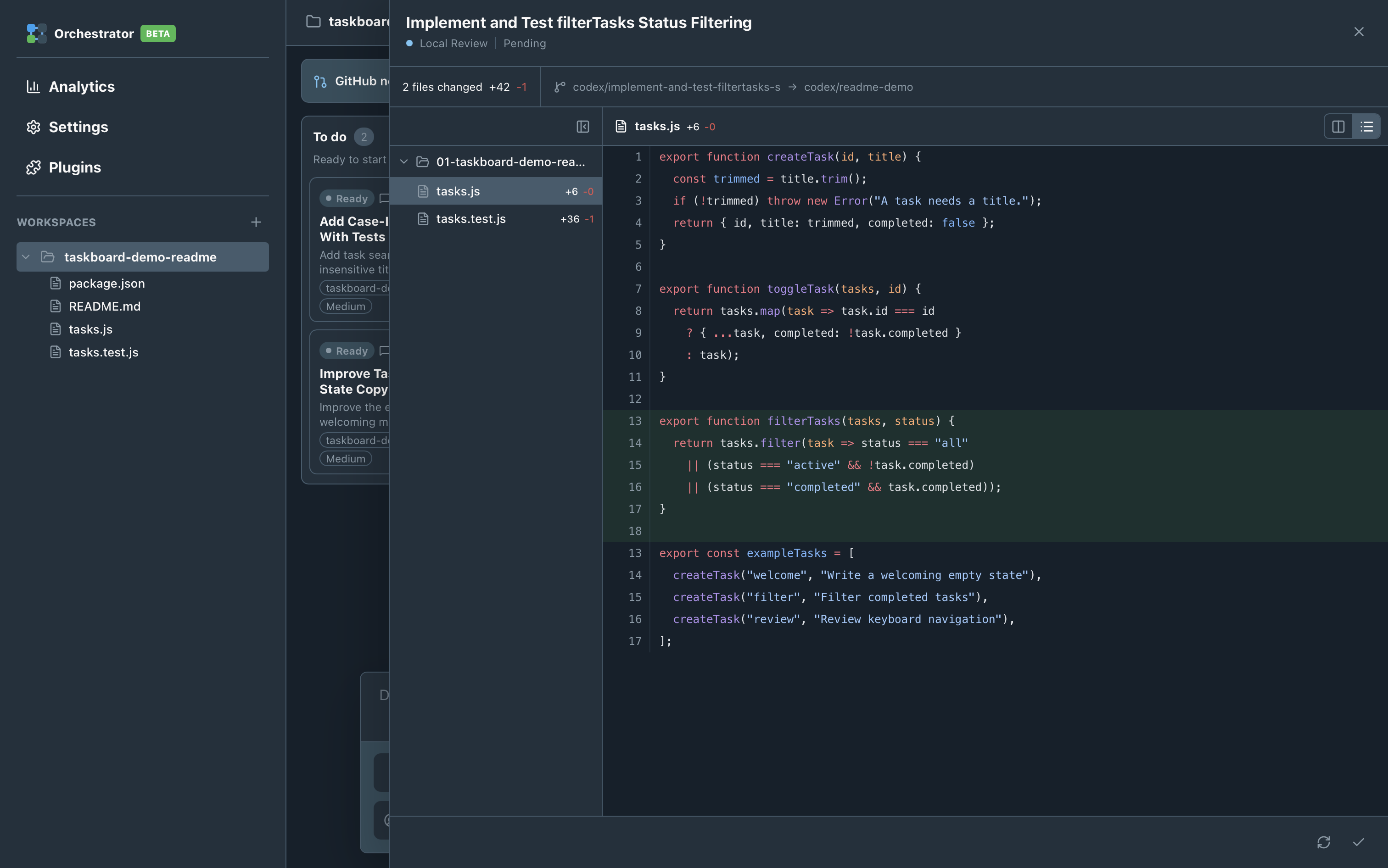
Task: Collapse the file tree sidebar panel
Action: 583,126
